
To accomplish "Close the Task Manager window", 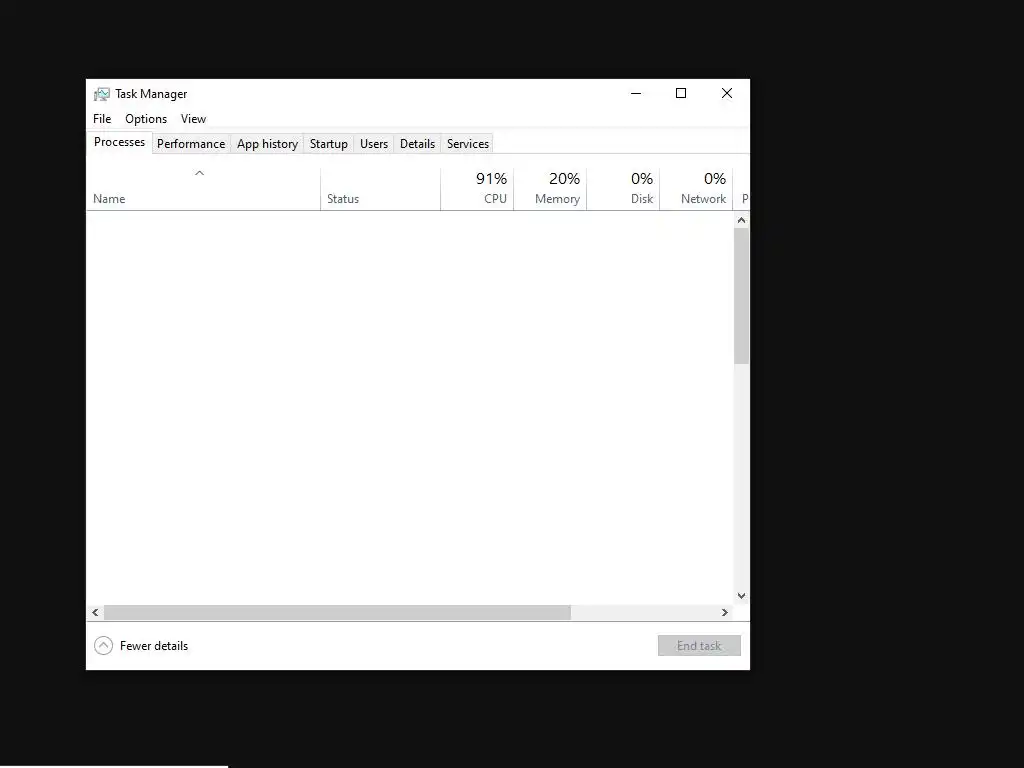I will [x=727, y=93].
